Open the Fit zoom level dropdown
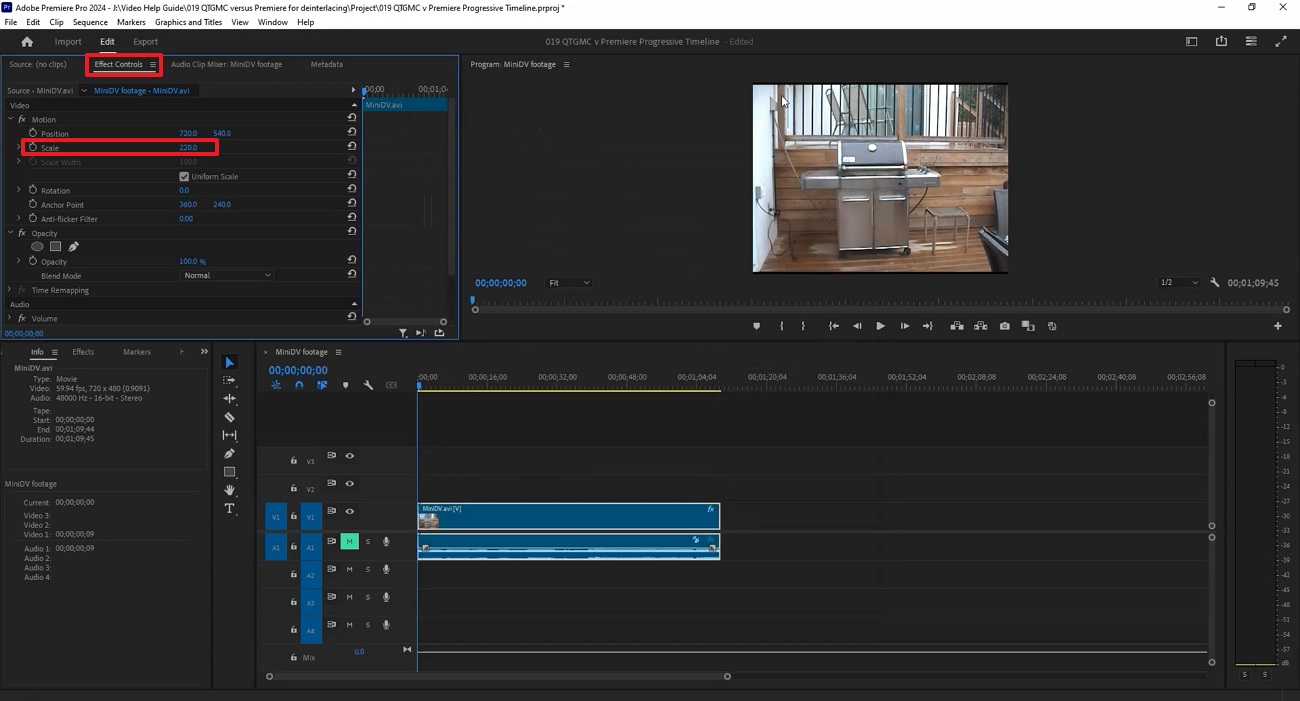The width and height of the screenshot is (1300, 701). pos(569,283)
